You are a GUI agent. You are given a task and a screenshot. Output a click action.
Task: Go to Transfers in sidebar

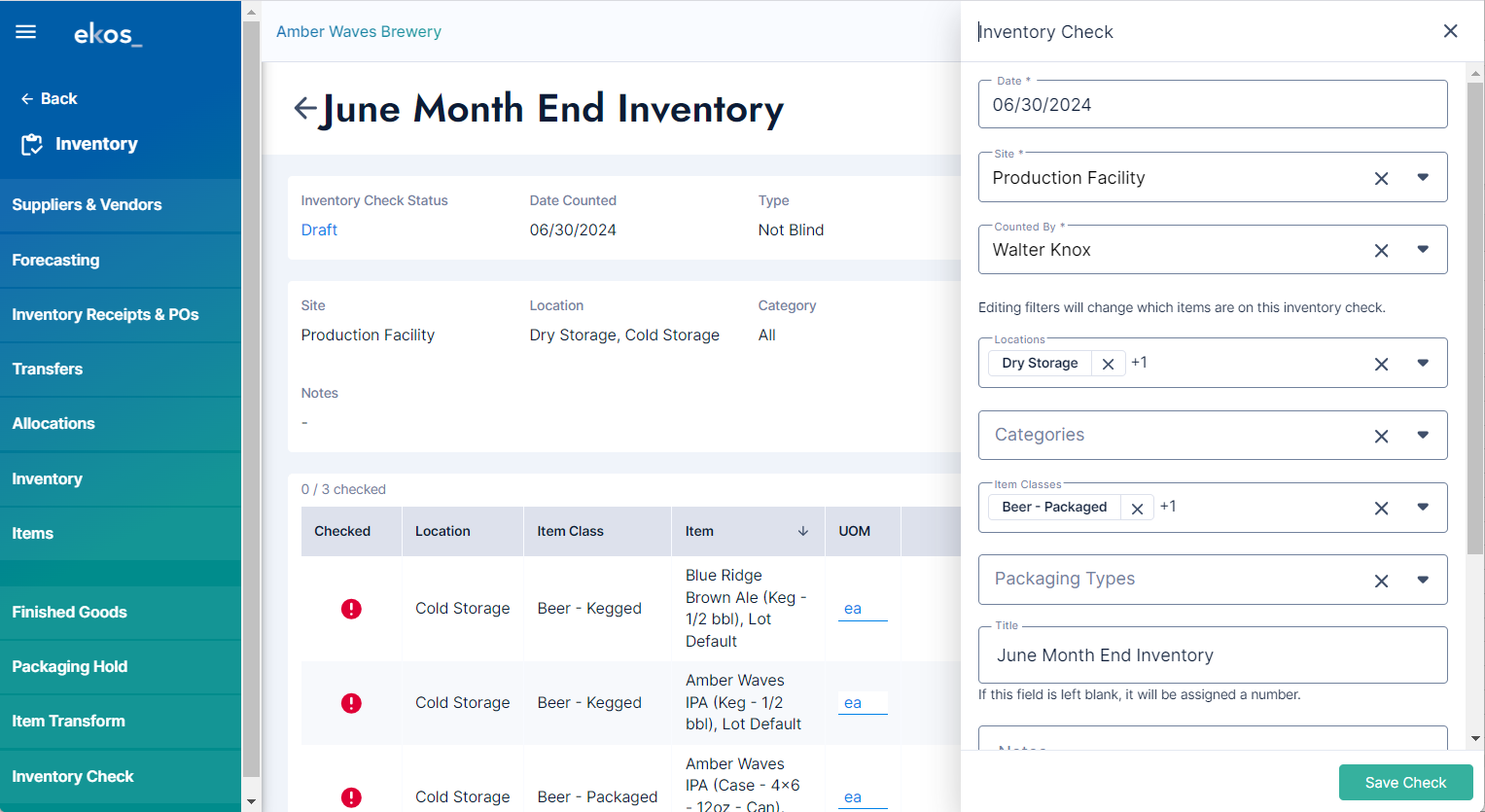click(121, 369)
